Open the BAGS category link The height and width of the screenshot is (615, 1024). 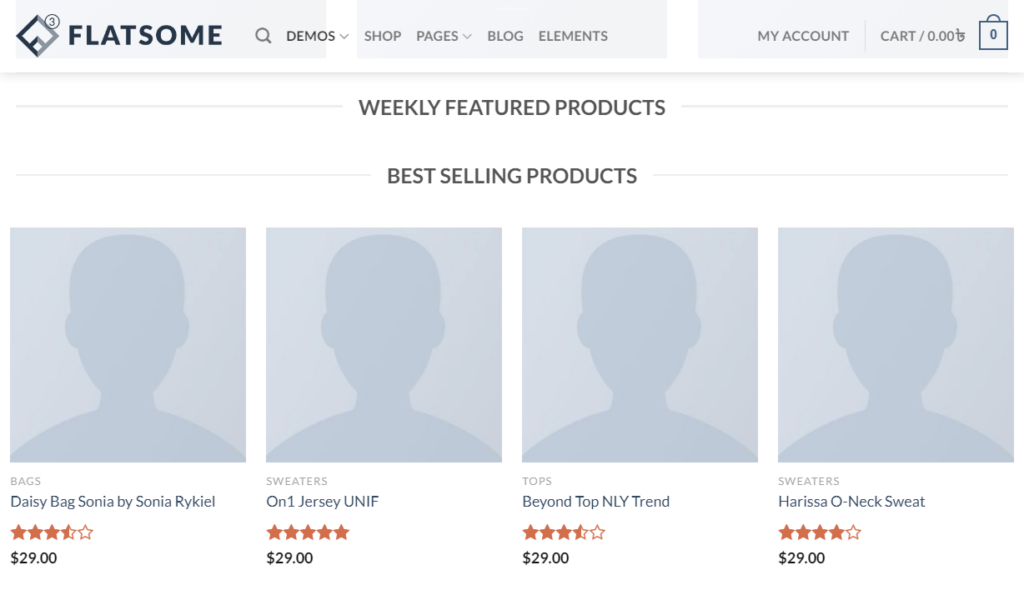(25, 481)
